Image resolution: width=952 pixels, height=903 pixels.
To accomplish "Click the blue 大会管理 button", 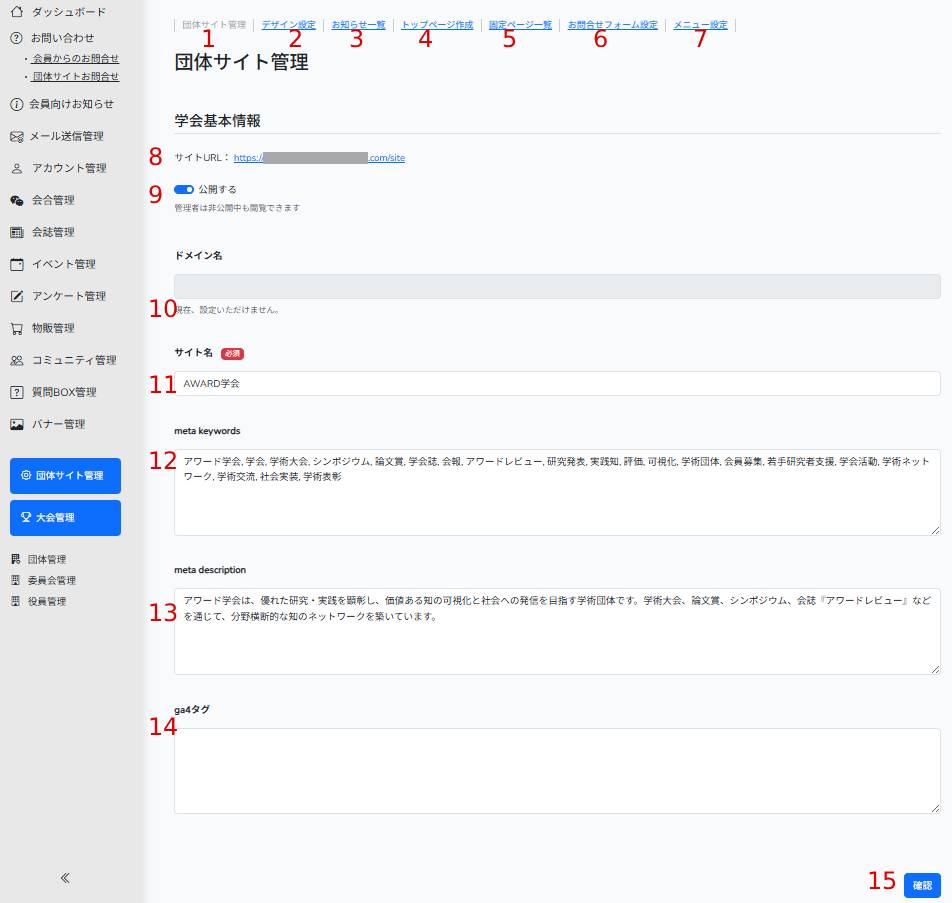I will (65, 518).
